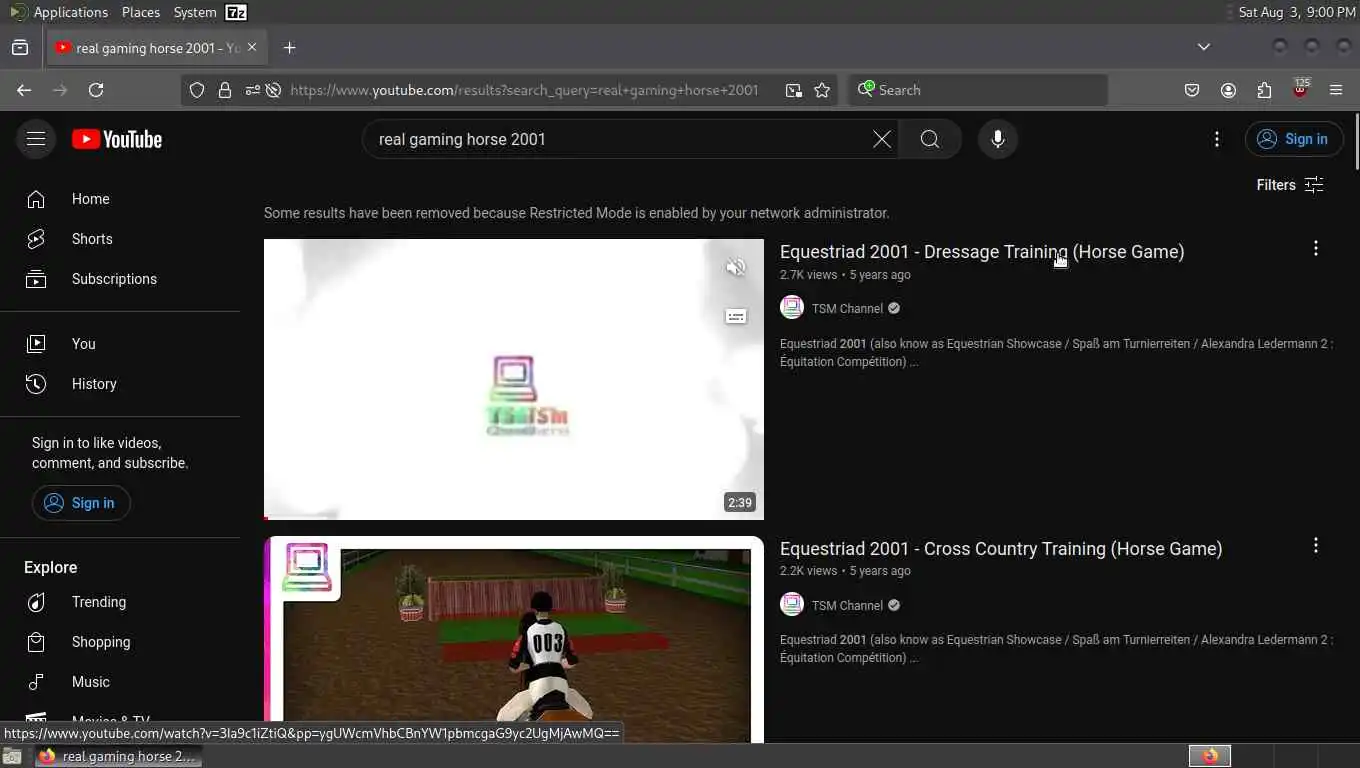Bookmark this page with the star icon
The width and height of the screenshot is (1360, 768).
822,90
